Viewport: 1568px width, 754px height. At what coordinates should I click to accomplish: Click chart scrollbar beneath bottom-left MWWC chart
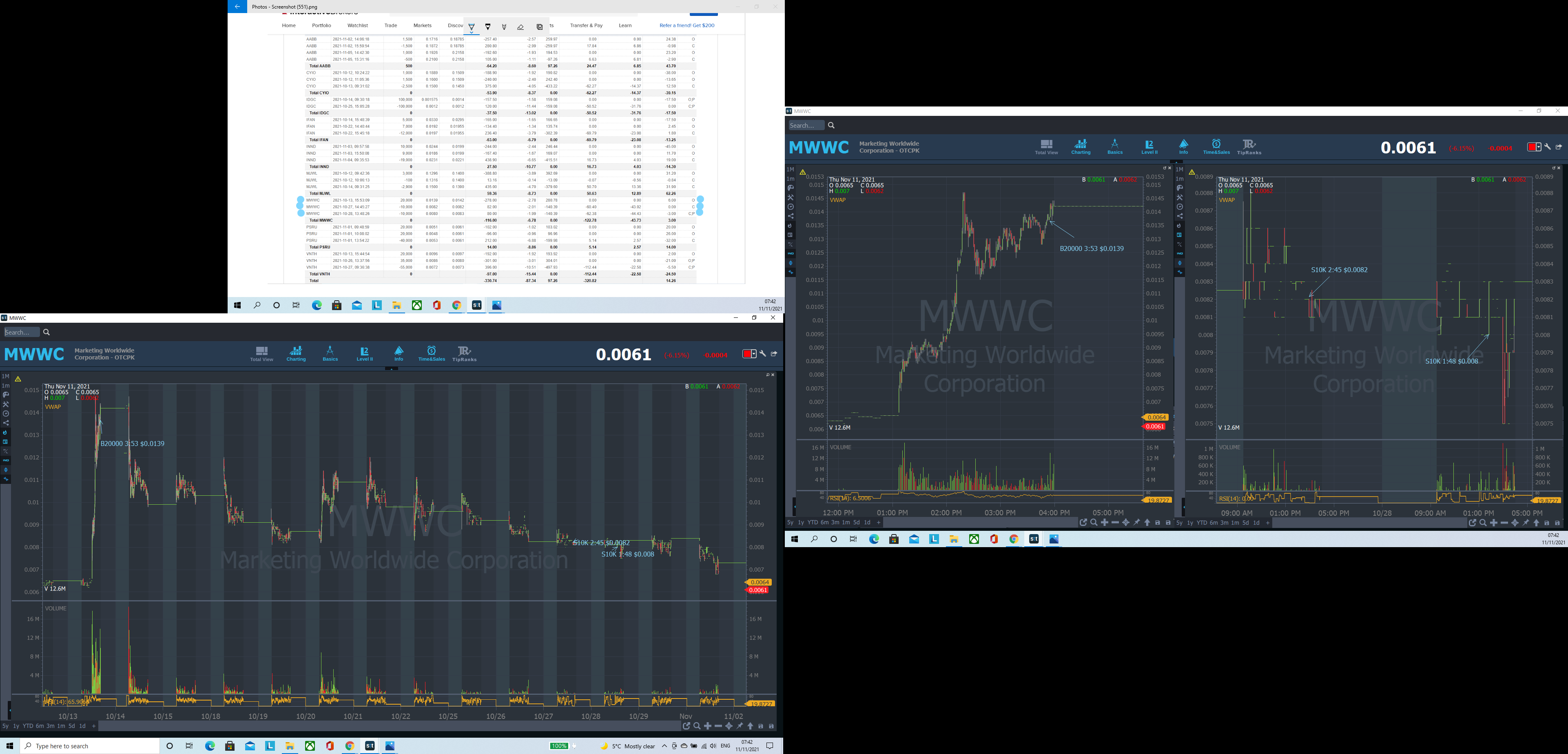(x=390, y=726)
